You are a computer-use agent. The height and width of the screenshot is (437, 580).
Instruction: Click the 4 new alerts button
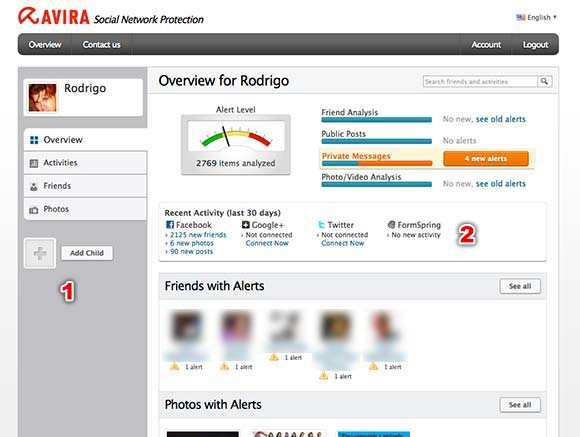[486, 159]
